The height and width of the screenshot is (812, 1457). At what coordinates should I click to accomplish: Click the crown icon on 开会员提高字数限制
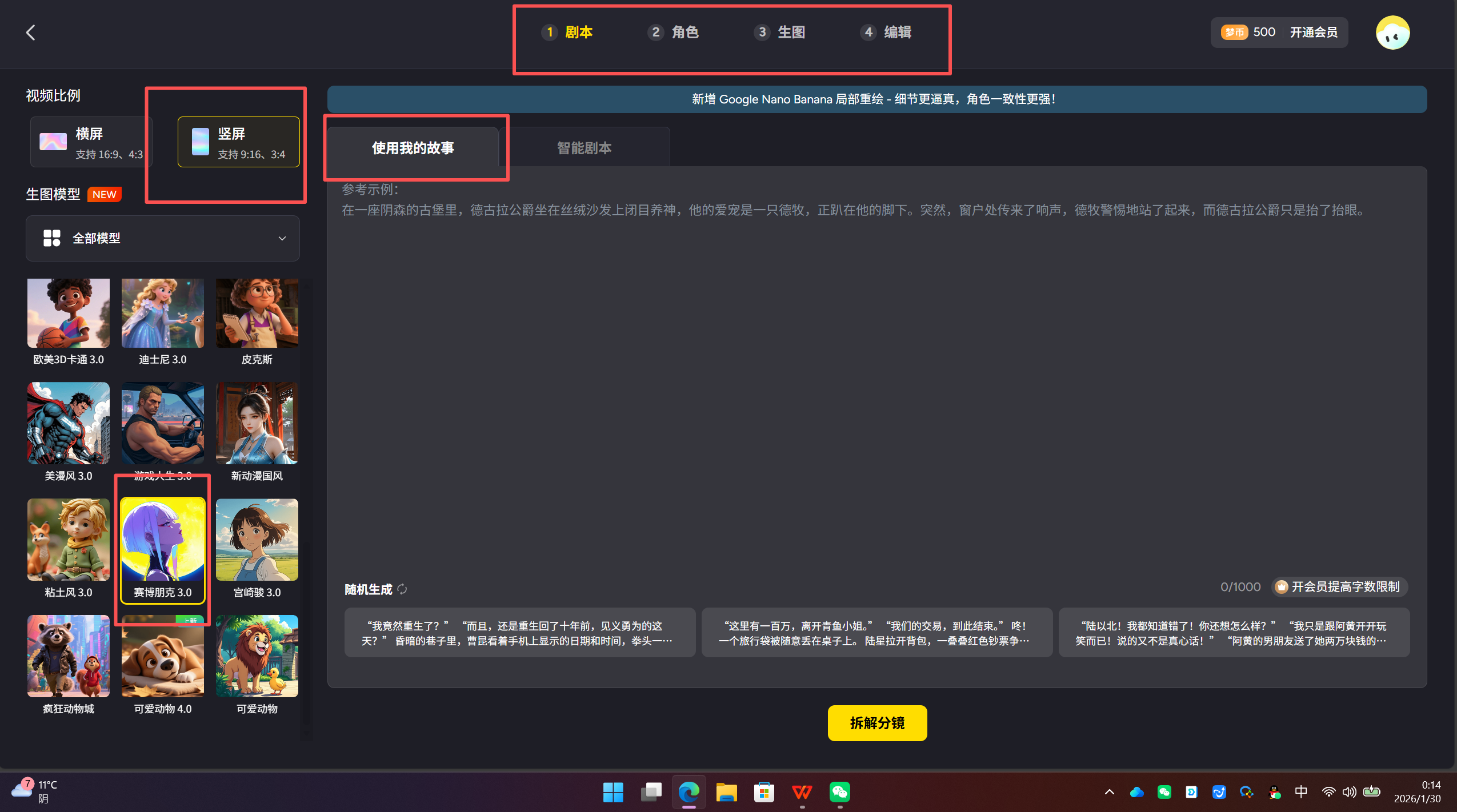1283,586
